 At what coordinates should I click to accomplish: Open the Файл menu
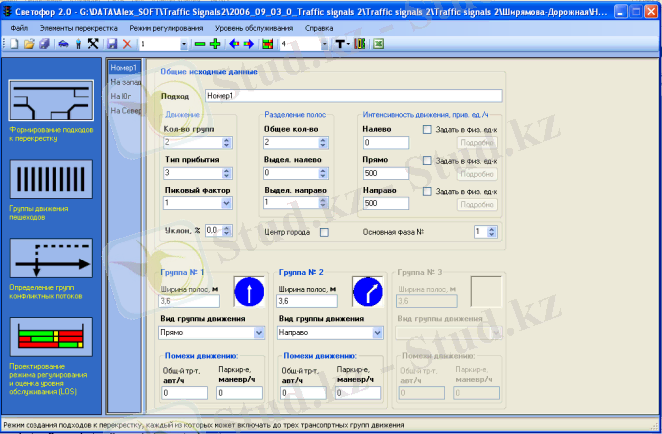19,29
